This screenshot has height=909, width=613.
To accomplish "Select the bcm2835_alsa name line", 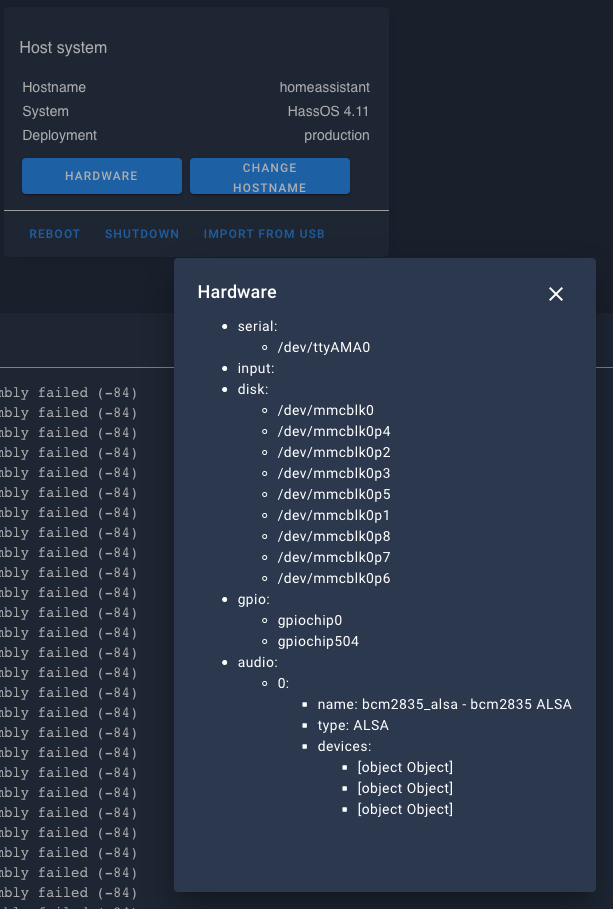I will tap(444, 704).
